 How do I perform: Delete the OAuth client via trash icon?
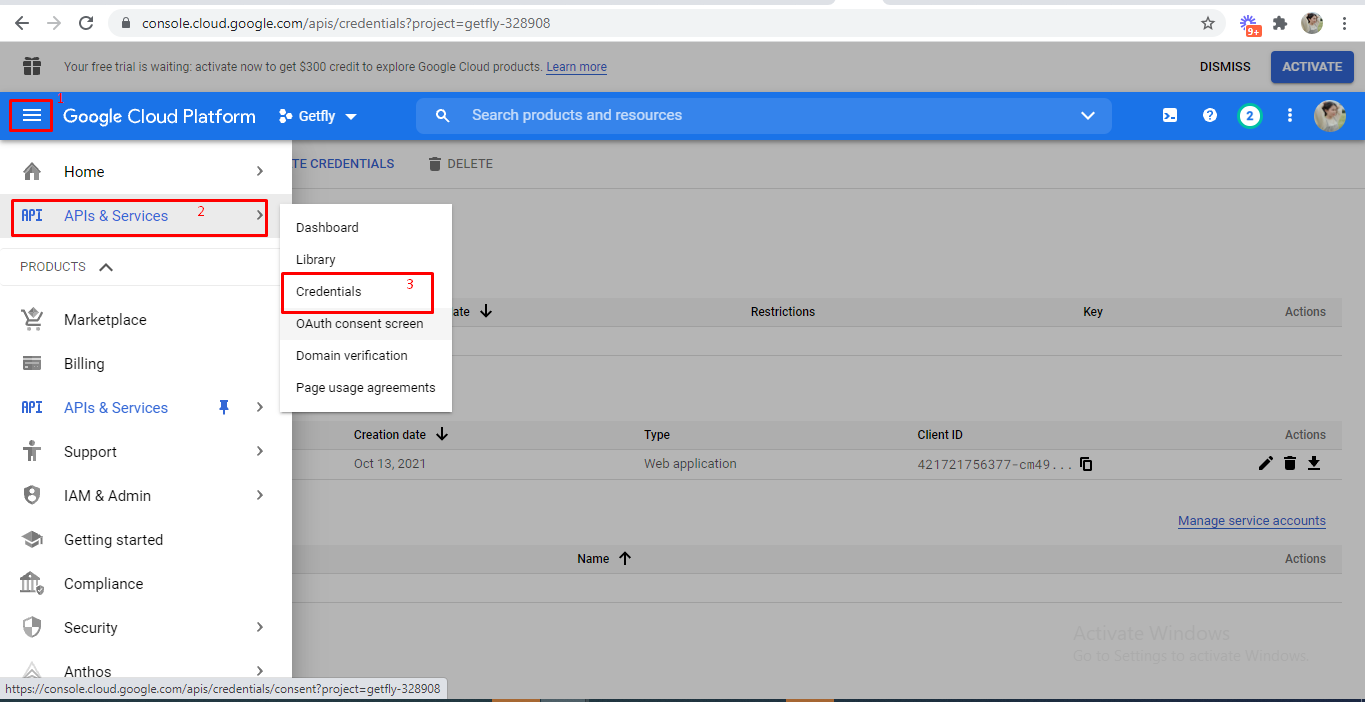[1290, 463]
